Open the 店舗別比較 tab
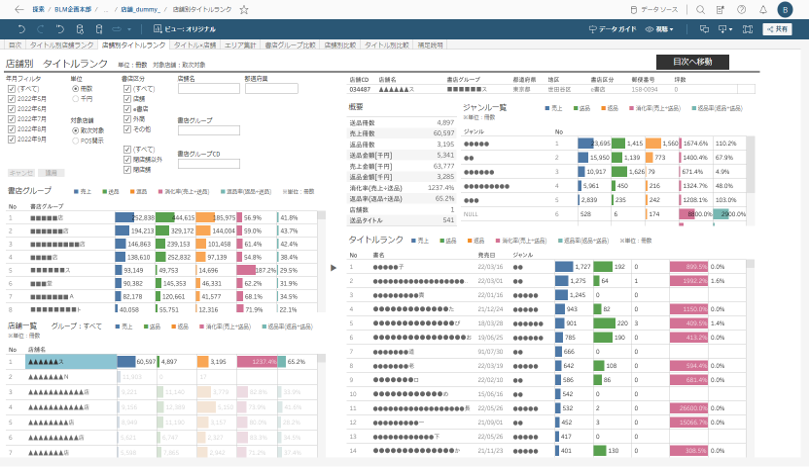Screen dimensions: 809x467 click(x=340, y=45)
